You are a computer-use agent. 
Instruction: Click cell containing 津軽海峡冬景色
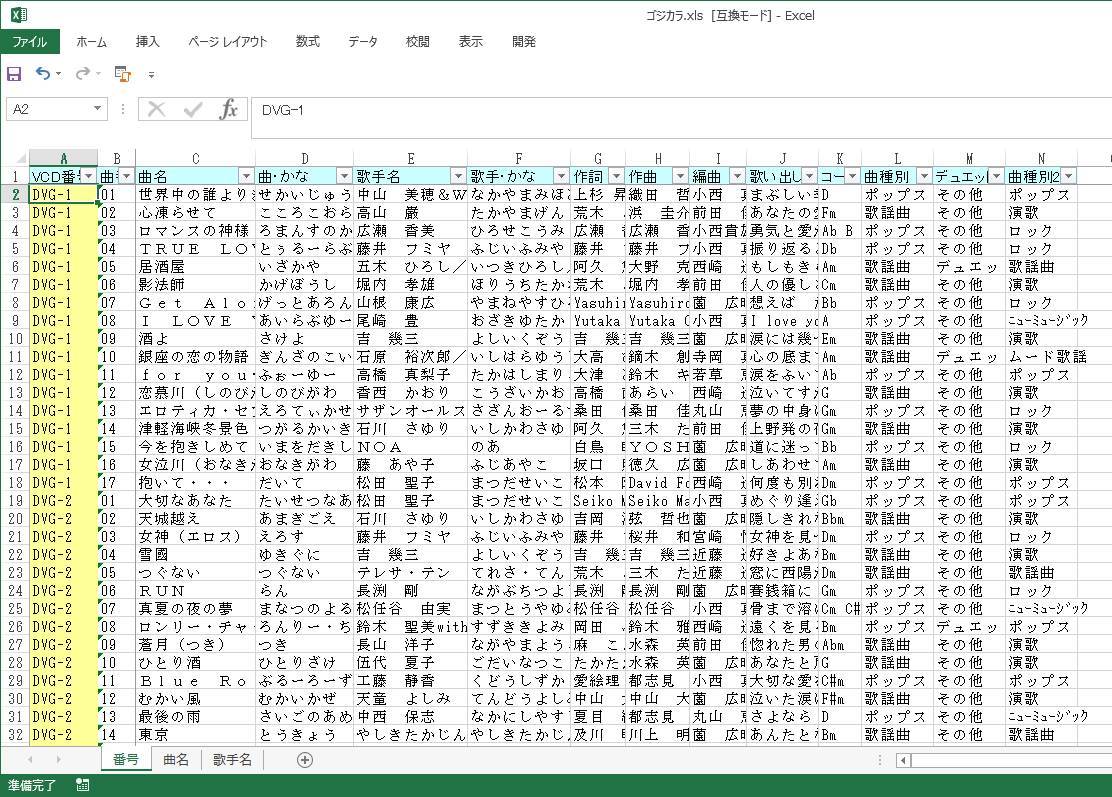pos(195,428)
